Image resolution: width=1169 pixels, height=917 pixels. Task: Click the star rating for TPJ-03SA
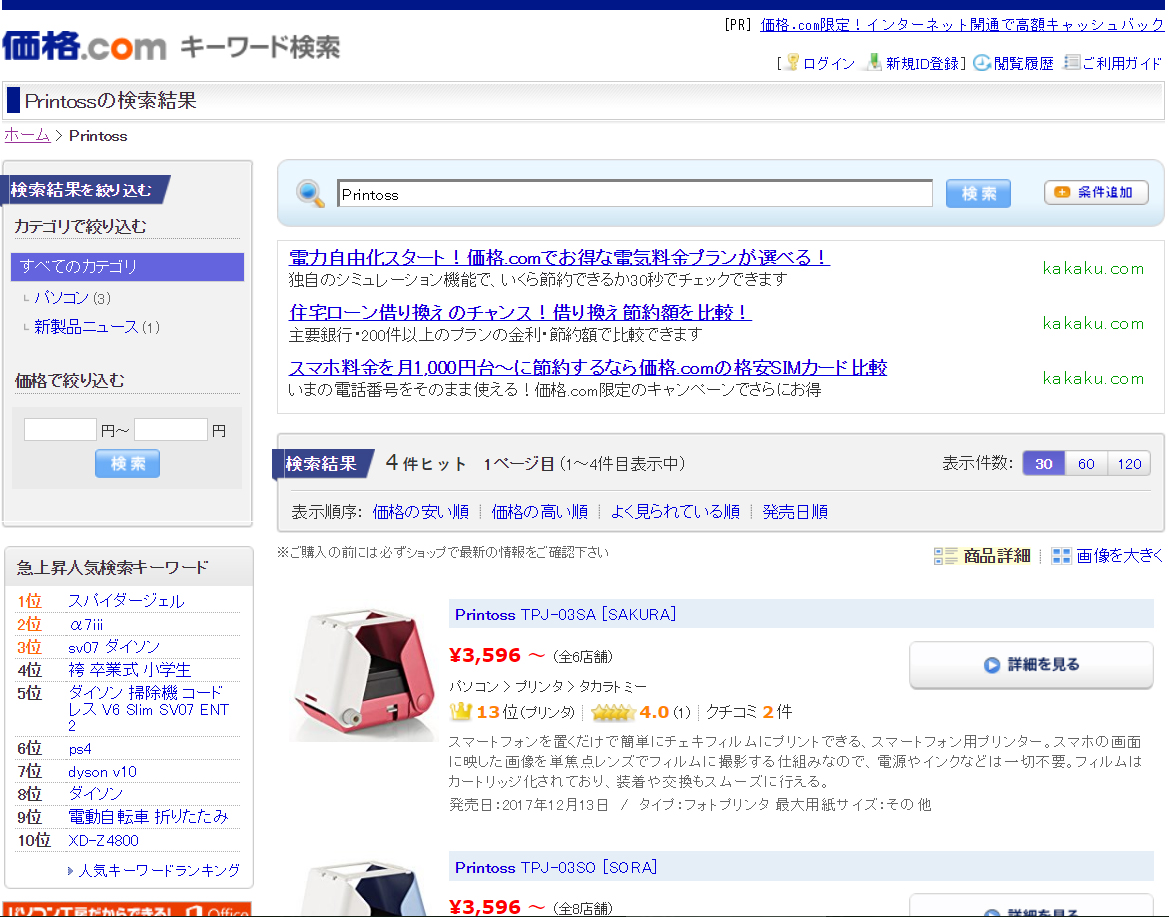[x=613, y=713]
